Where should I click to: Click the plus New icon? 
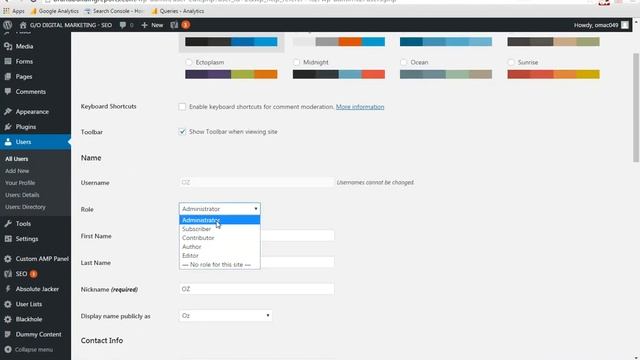(x=144, y=25)
